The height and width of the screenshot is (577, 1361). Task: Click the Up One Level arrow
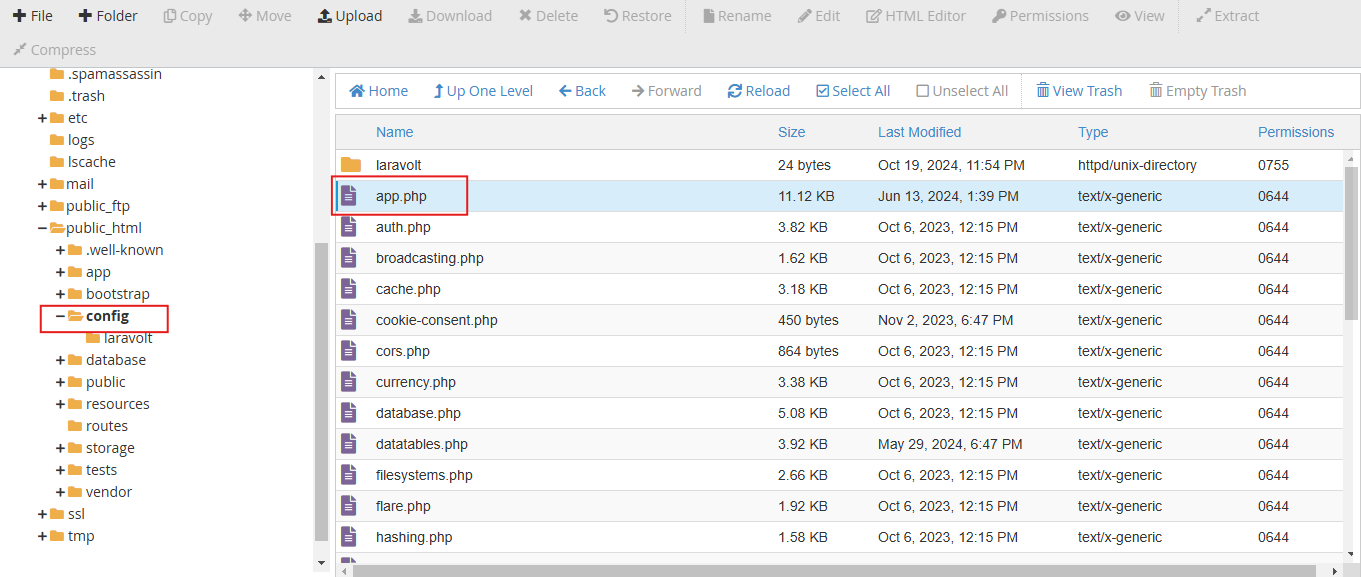click(438, 91)
